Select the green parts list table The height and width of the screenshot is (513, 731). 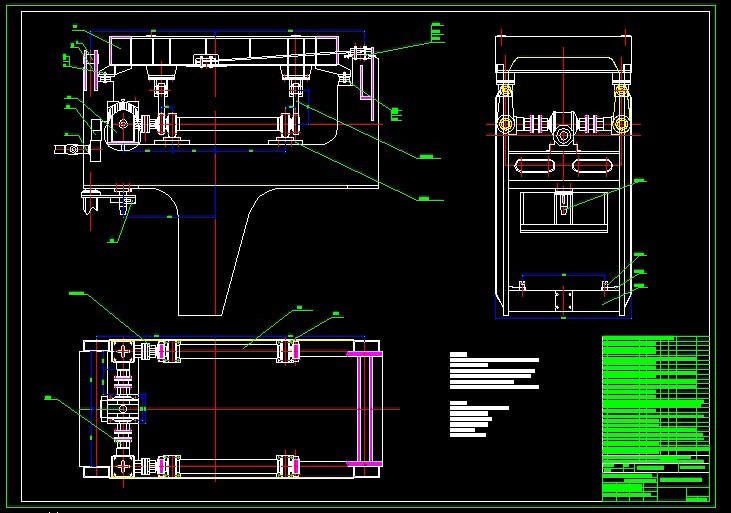tap(655, 398)
